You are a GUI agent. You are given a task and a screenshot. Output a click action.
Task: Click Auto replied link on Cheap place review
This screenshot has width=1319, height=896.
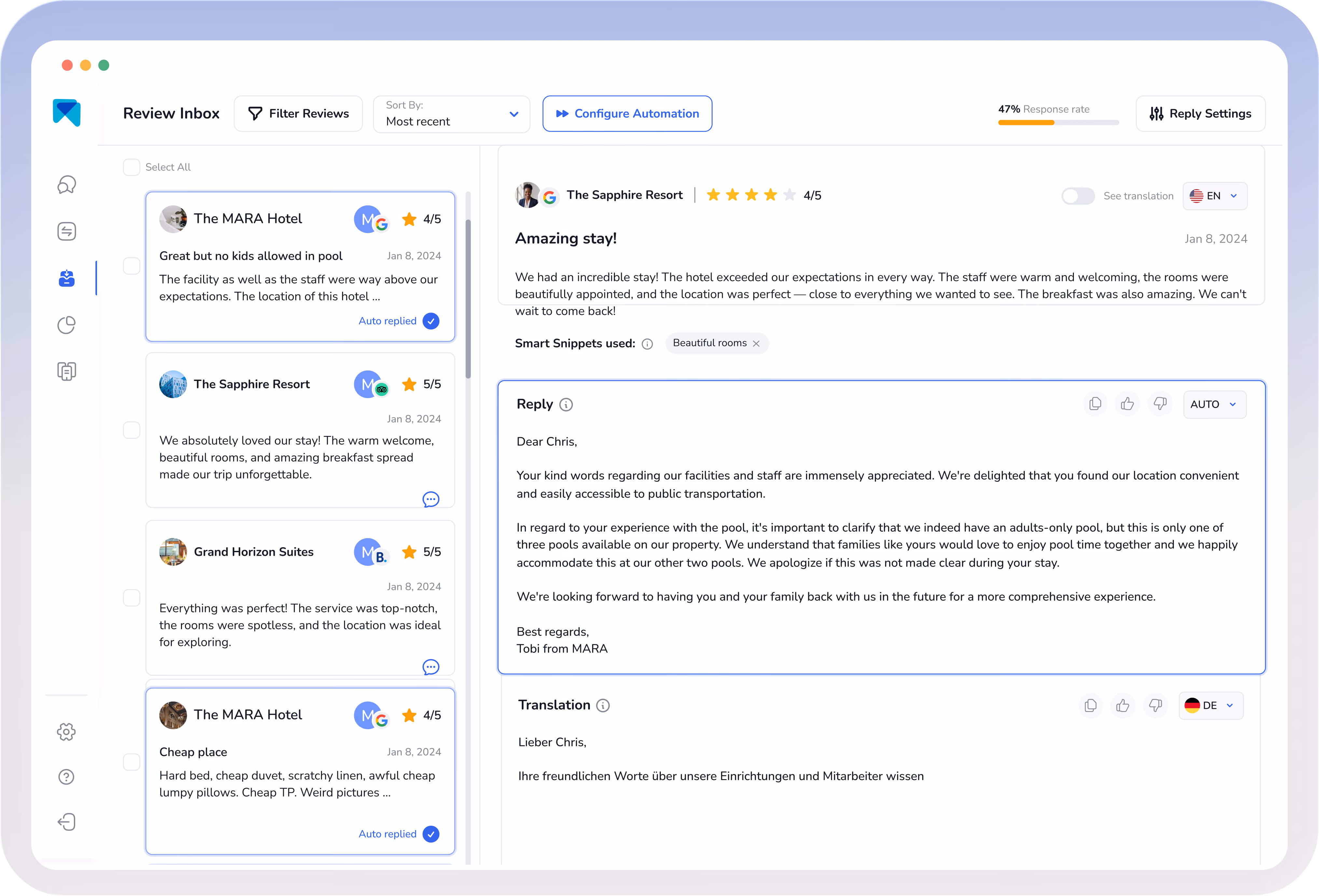[388, 834]
